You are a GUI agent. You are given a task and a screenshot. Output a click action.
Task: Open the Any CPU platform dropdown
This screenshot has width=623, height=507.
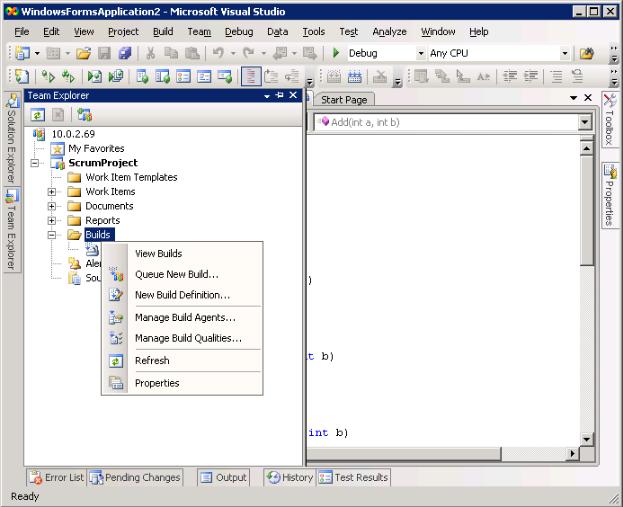pyautogui.click(x=565, y=53)
